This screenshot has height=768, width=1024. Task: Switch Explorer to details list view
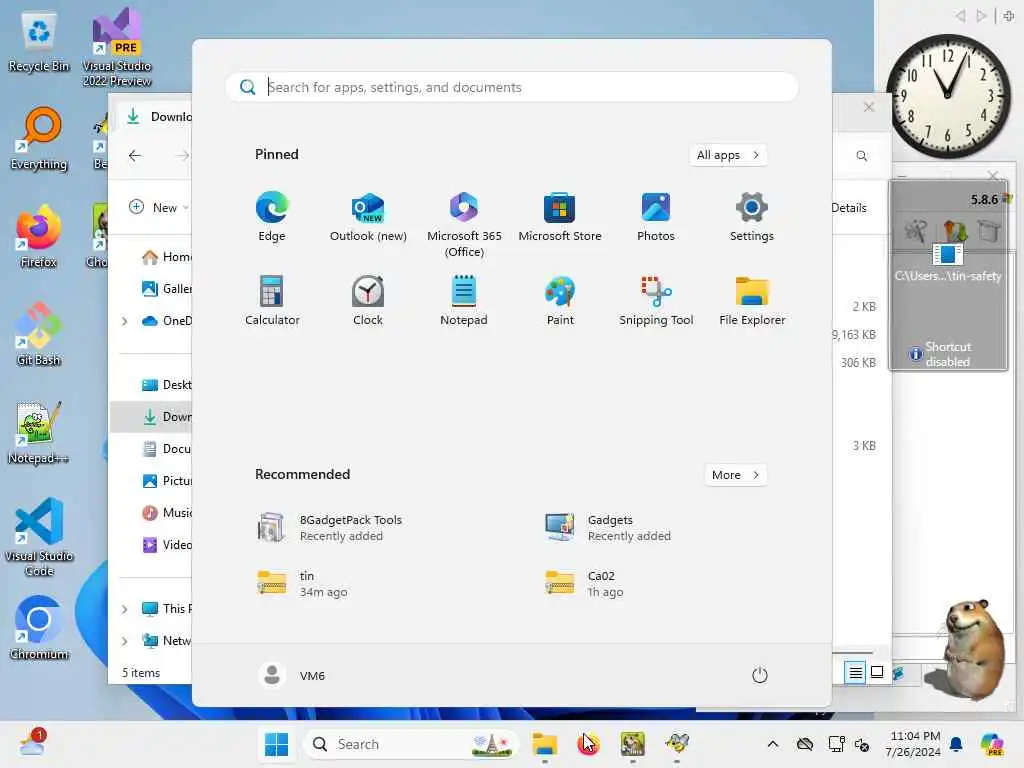coord(856,672)
